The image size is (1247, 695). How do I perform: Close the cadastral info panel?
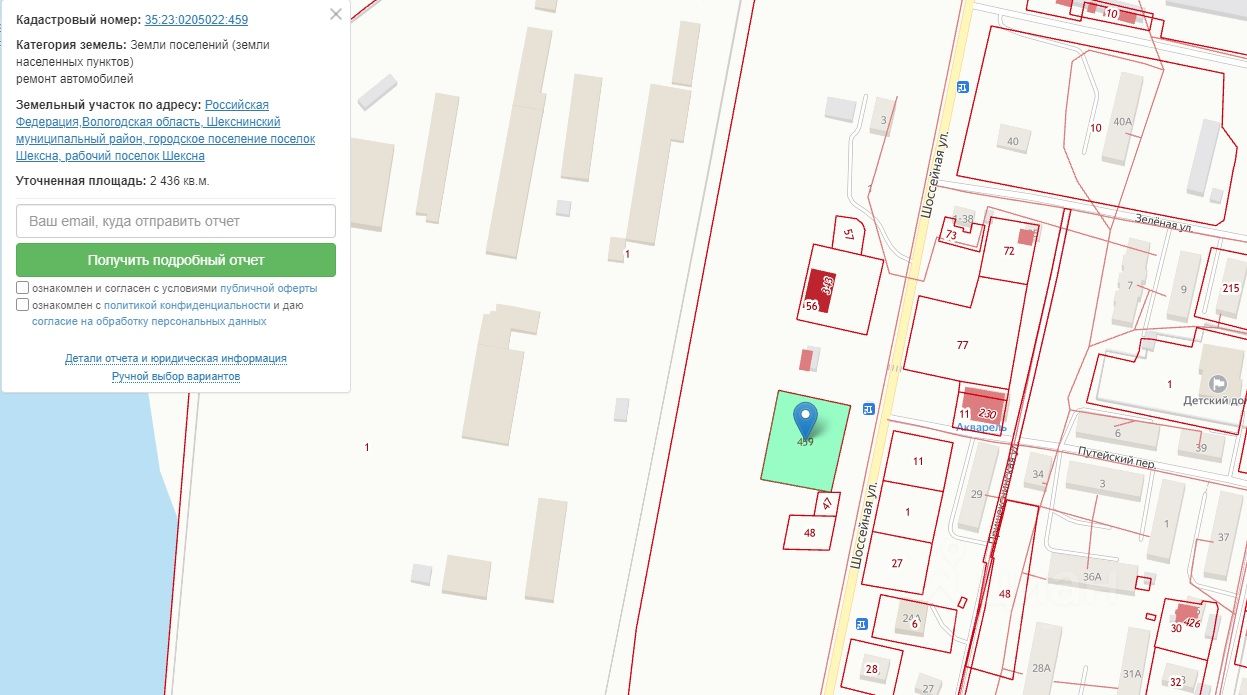tap(335, 14)
